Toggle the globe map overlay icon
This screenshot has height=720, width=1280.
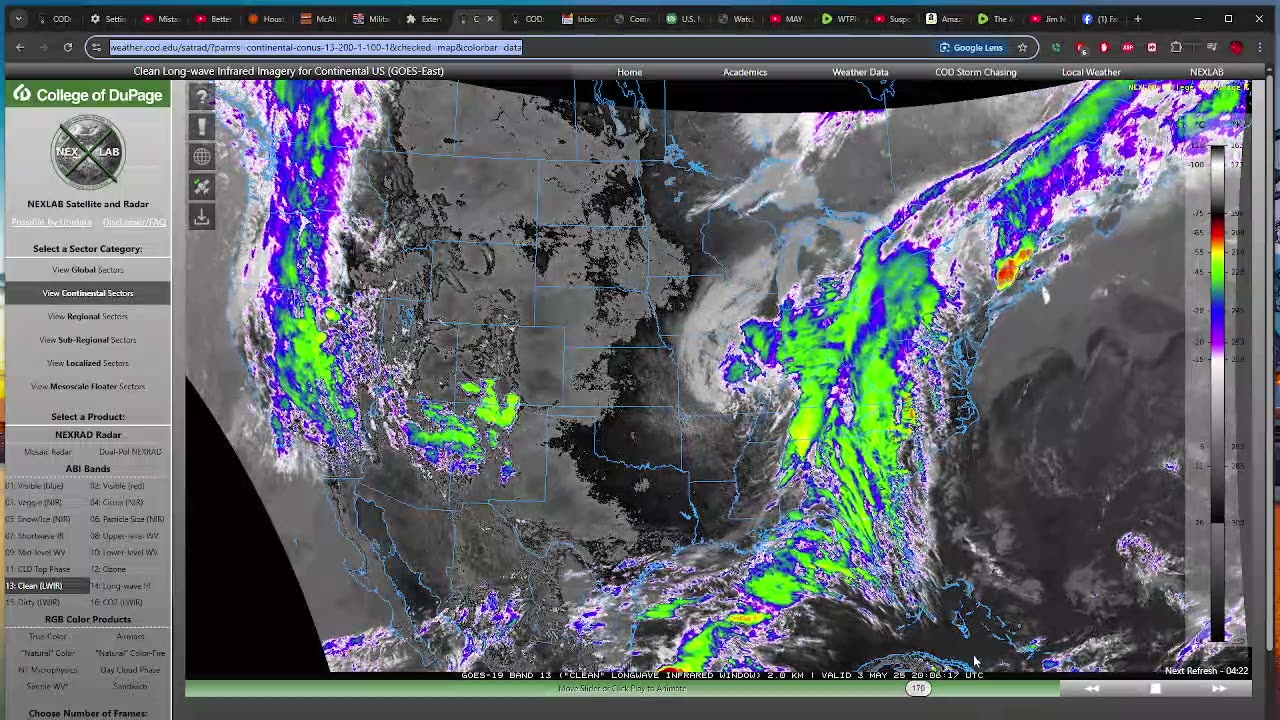(202, 156)
